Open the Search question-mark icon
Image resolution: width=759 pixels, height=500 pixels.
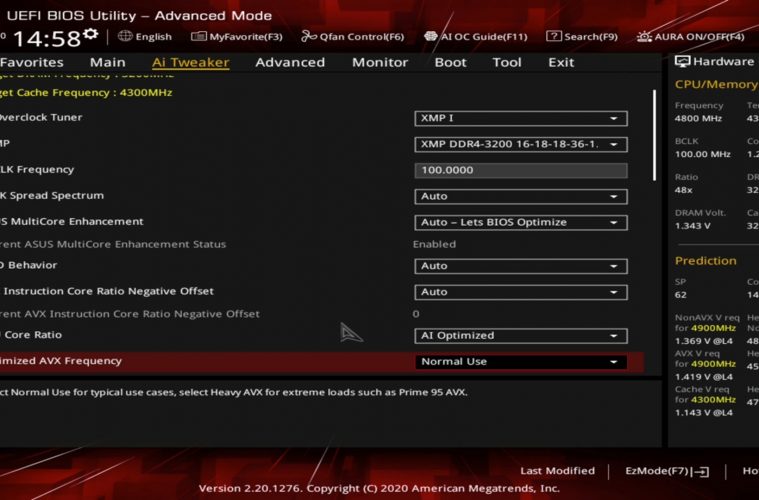pyautogui.click(x=554, y=36)
